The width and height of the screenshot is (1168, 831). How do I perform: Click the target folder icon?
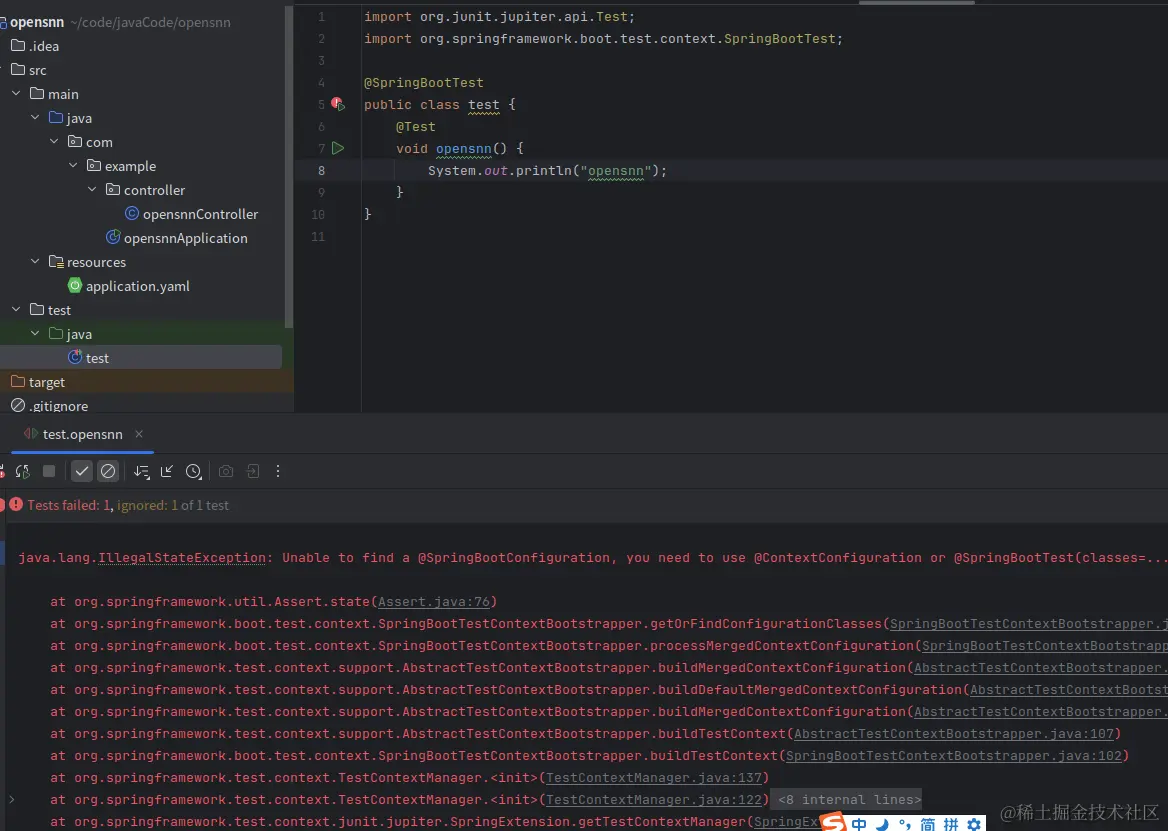coord(18,381)
